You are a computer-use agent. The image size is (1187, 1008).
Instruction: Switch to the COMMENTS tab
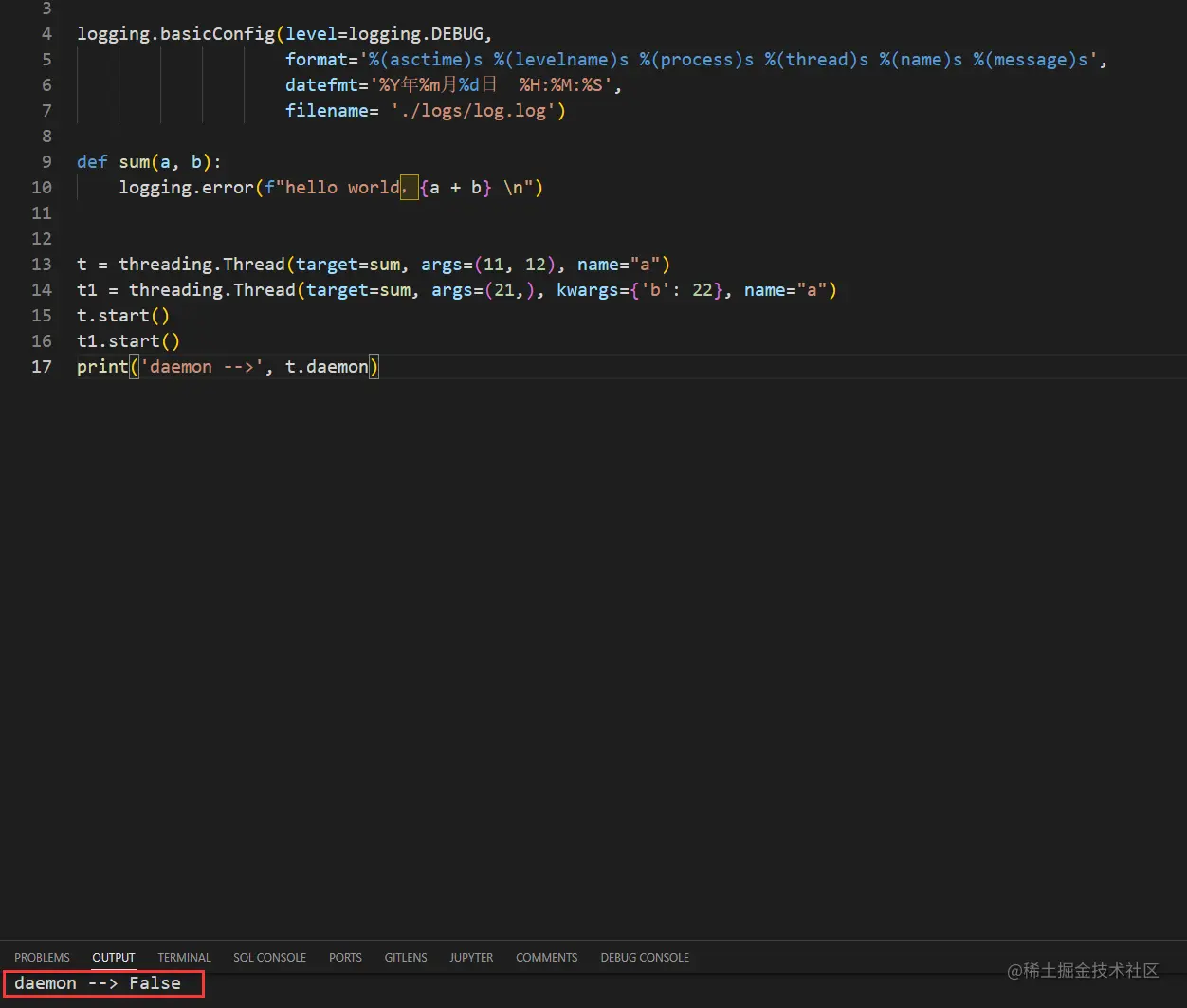coord(546,957)
